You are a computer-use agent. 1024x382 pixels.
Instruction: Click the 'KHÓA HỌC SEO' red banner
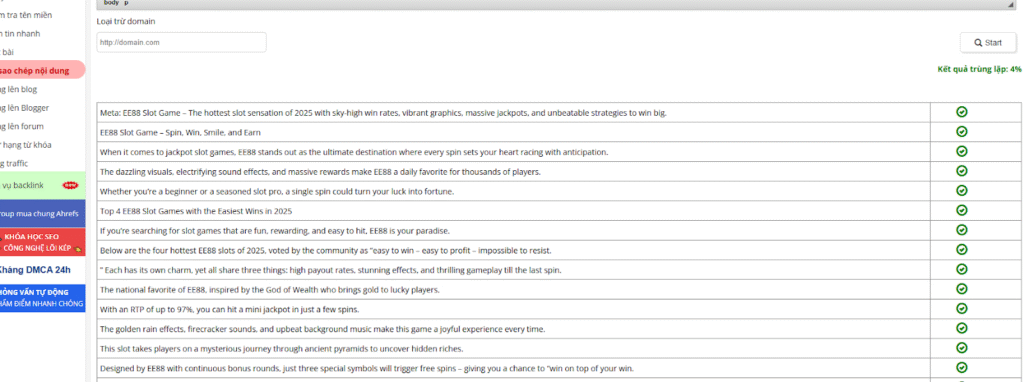42,242
